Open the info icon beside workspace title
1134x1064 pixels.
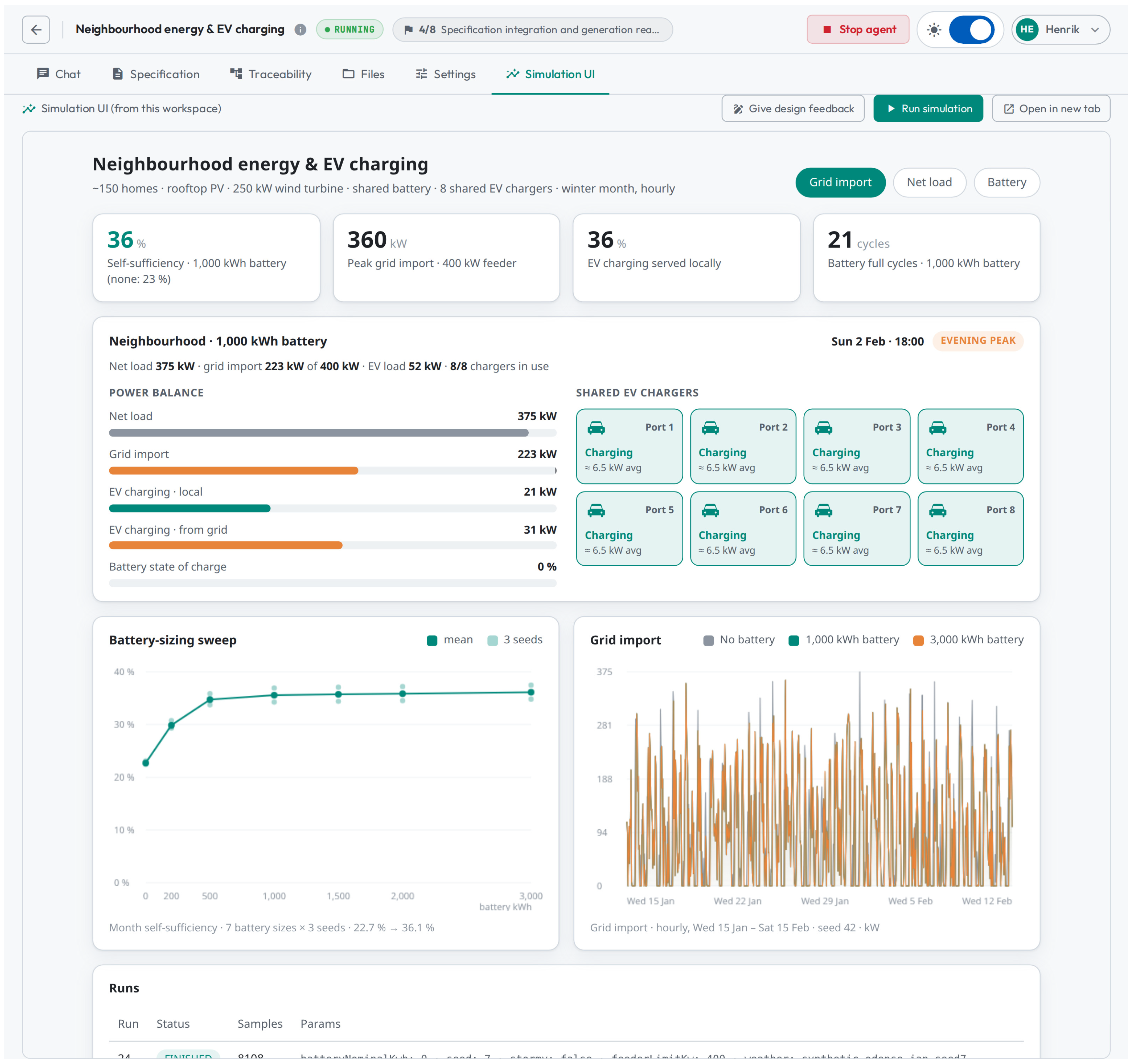(300, 30)
